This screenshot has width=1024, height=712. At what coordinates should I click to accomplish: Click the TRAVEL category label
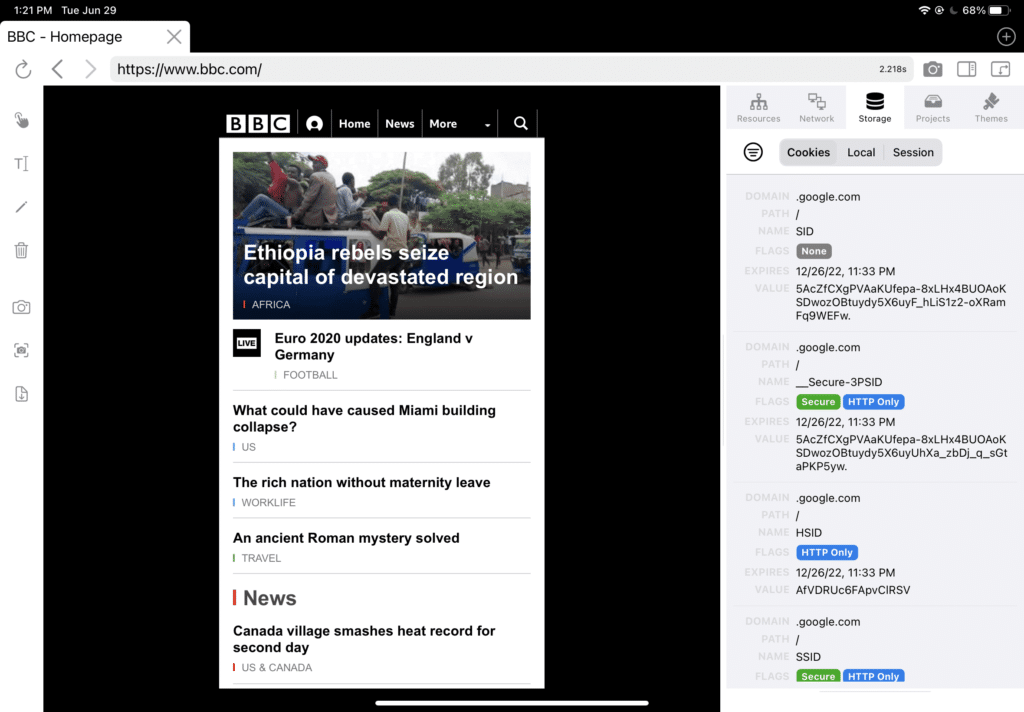click(x=261, y=558)
